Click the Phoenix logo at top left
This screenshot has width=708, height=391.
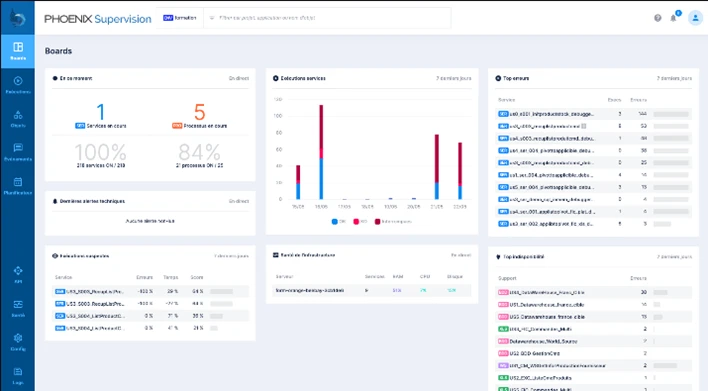coord(18,18)
